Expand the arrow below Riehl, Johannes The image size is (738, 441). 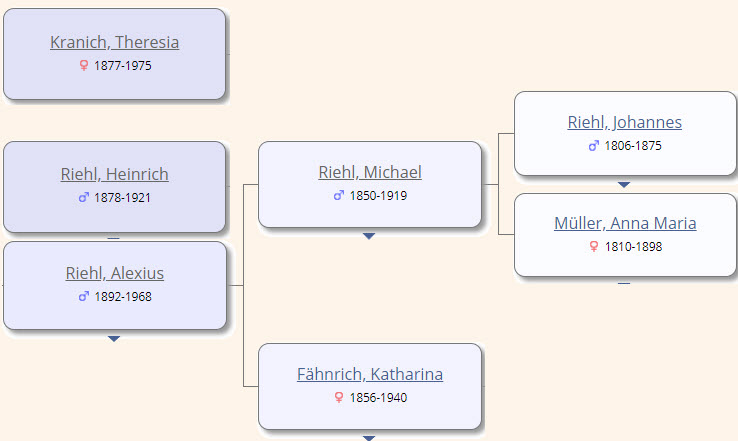pyautogui.click(x=624, y=185)
